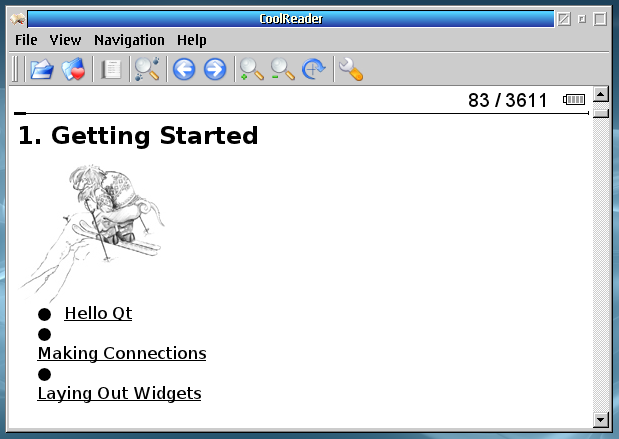The height and width of the screenshot is (439, 619).
Task: Click the rotate view toolbar icon
Action: (x=314, y=69)
